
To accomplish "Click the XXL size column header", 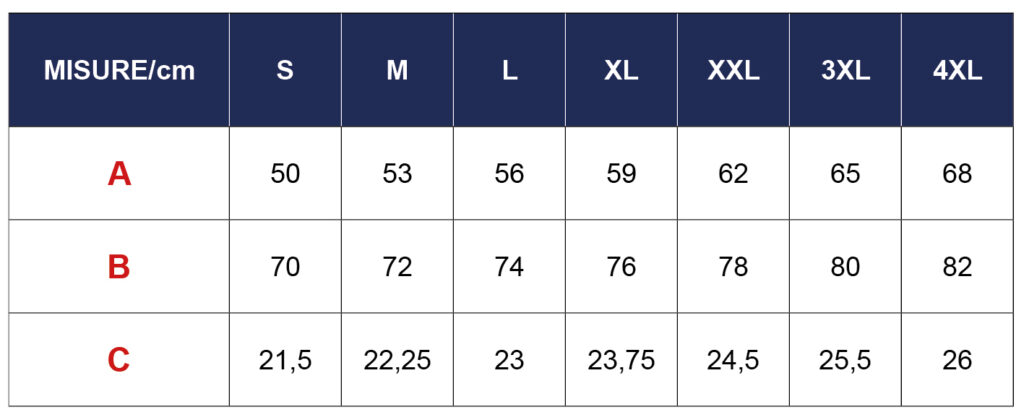I will [x=733, y=71].
